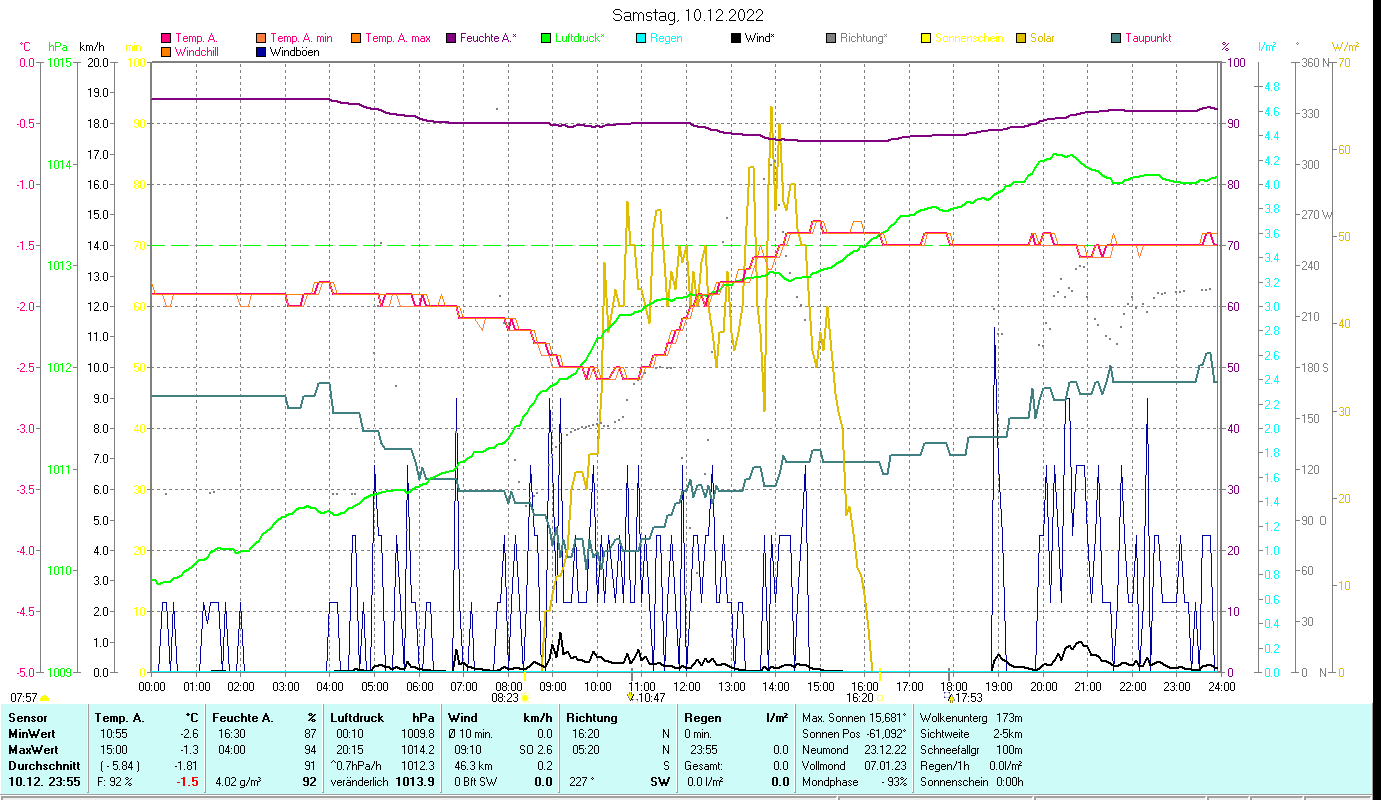Viewport: 1381px width, 800px height.
Task: Click the Temp. A. min legend swatch
Action: 261,39
